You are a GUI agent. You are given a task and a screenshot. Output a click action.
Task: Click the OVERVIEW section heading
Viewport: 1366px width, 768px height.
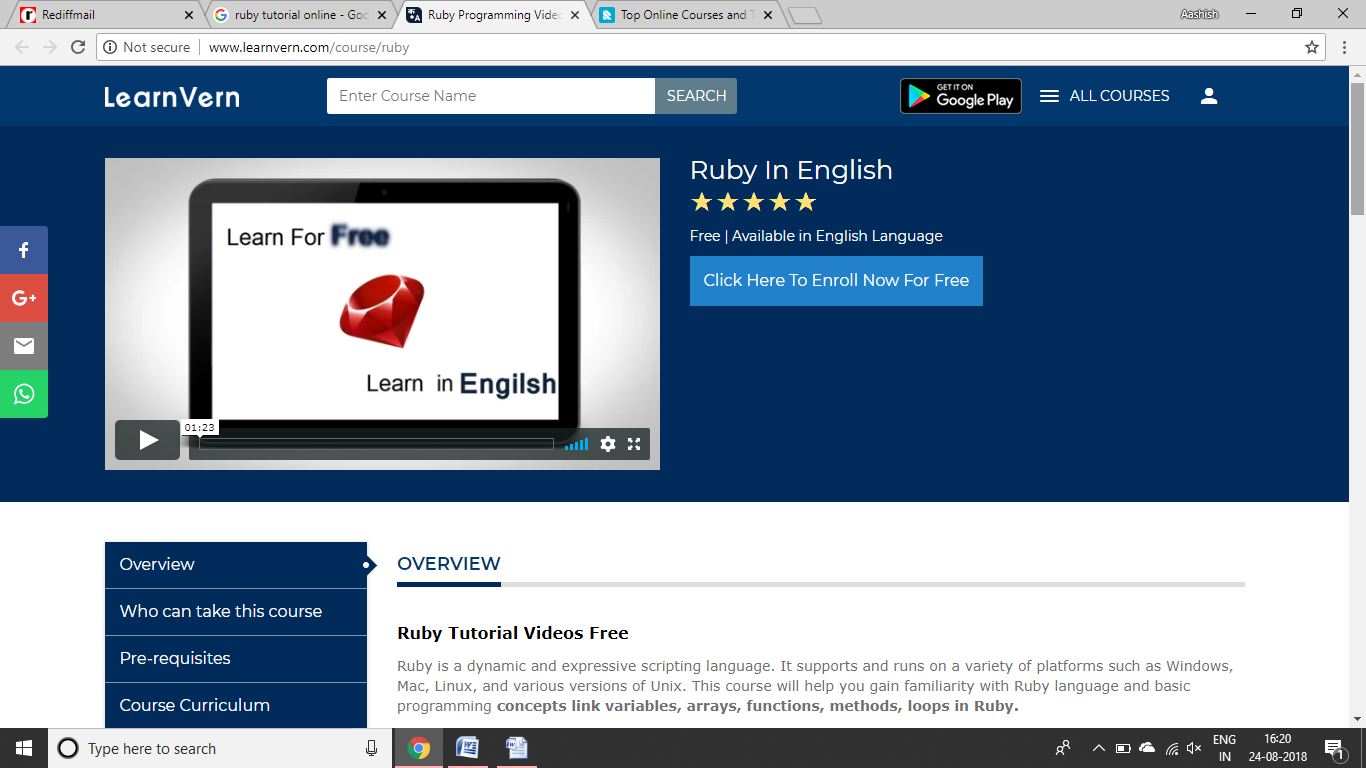coord(449,564)
